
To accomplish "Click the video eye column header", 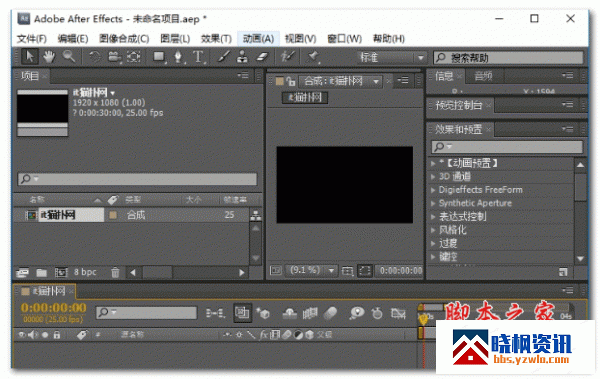I will pos(21,335).
